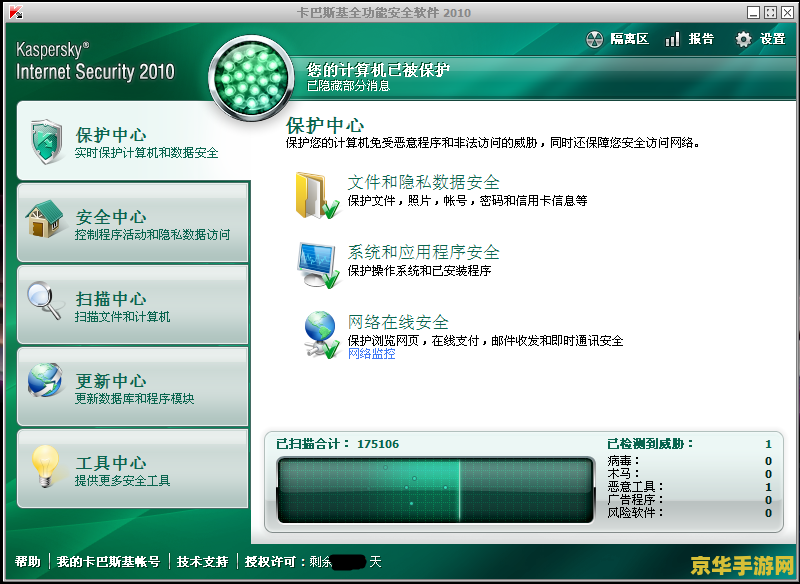Open 我的卡巴斯基帐号

[108, 562]
